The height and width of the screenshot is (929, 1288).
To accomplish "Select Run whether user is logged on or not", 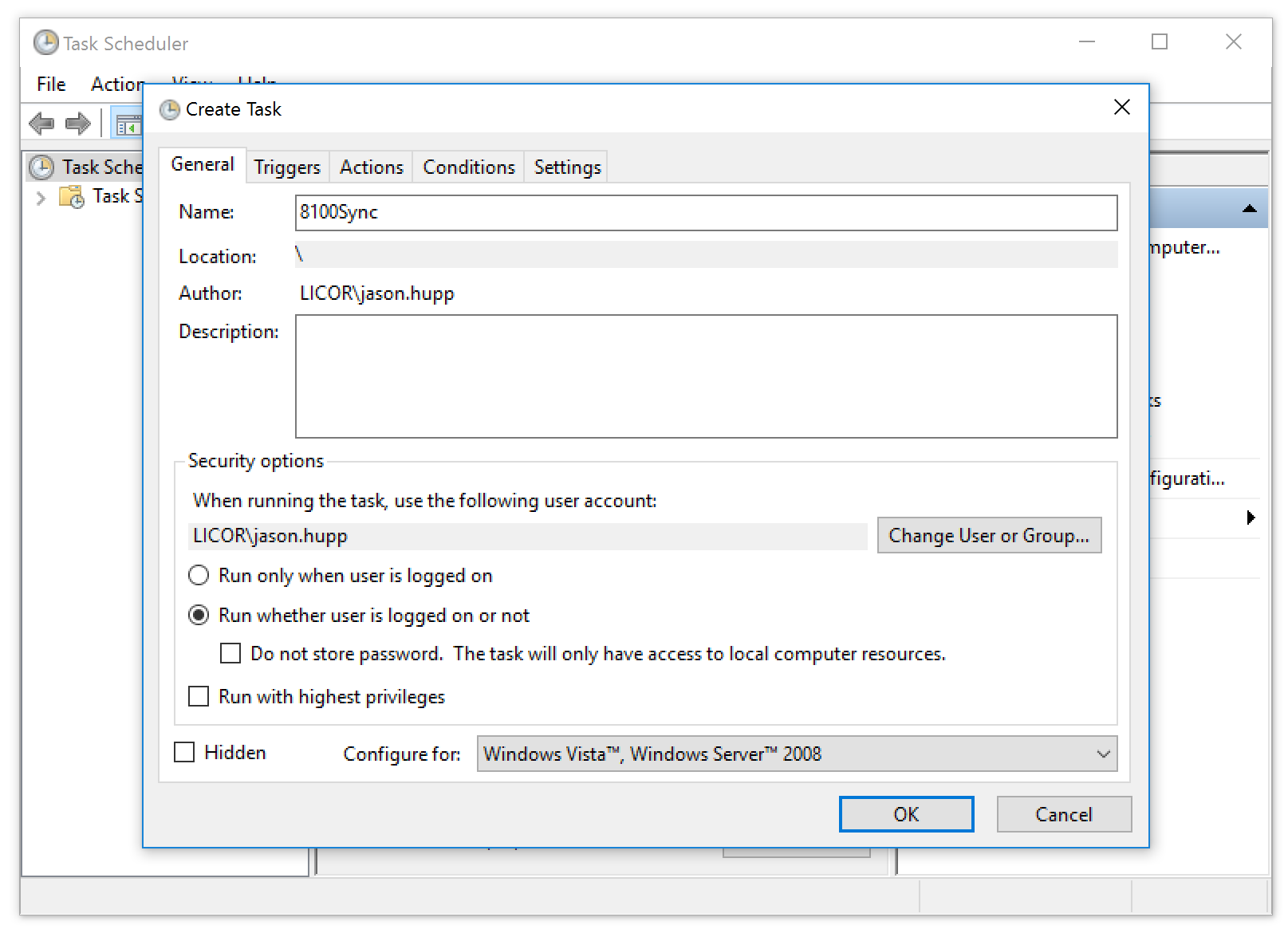I will (199, 615).
